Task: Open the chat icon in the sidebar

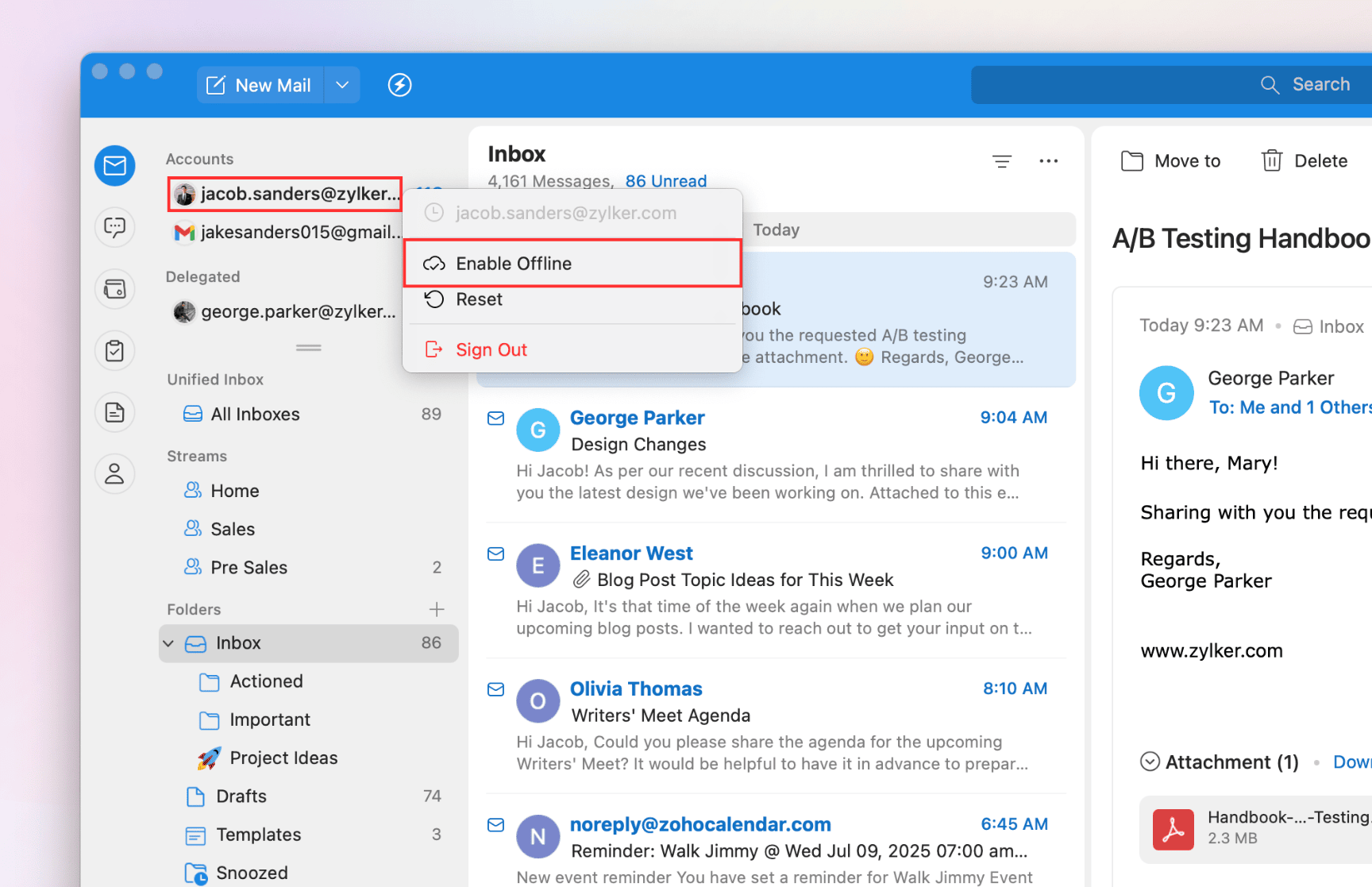Action: [115, 228]
